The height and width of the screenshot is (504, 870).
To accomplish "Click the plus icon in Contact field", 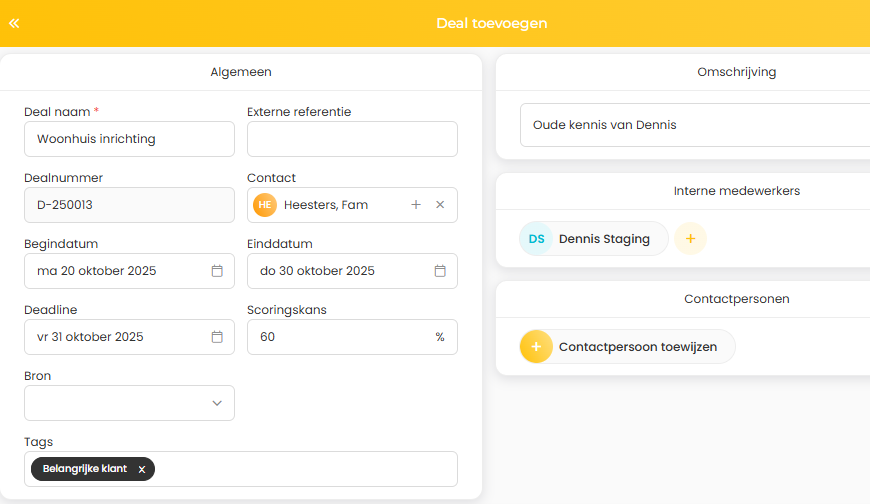I will pos(416,205).
